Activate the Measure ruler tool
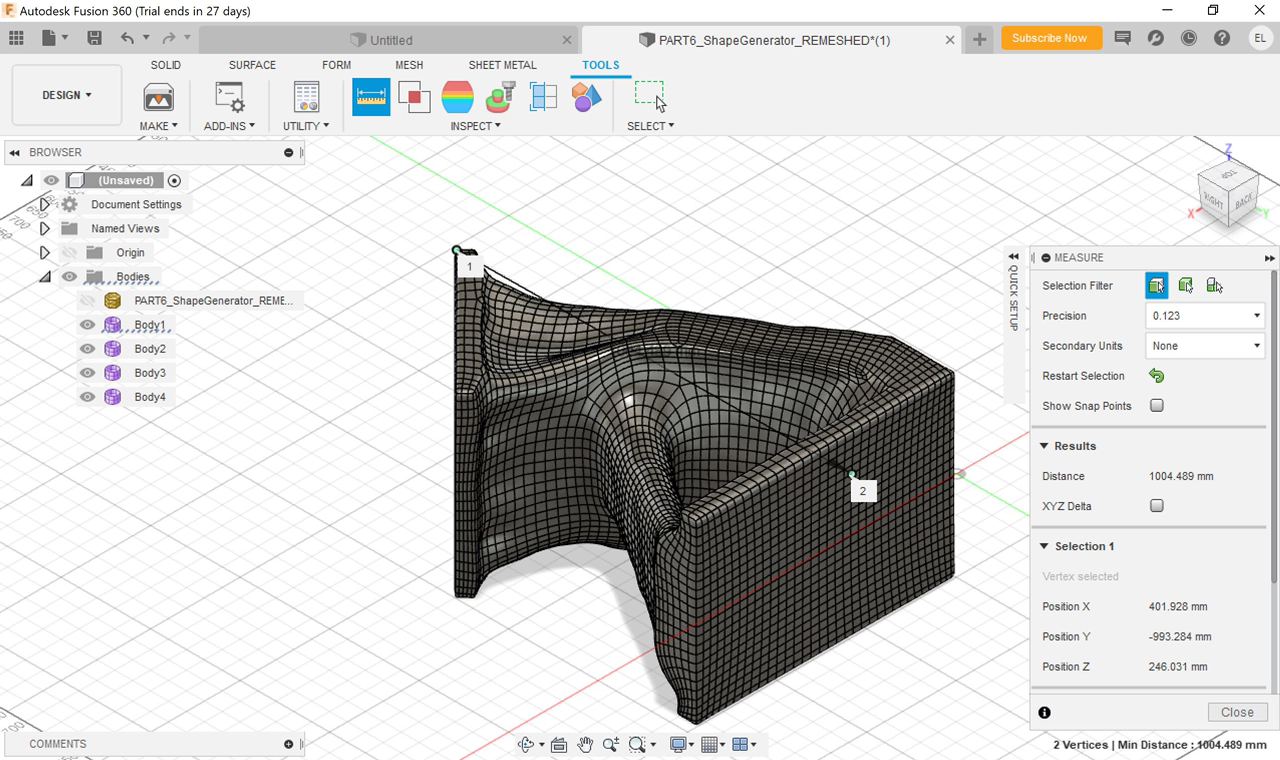1280x760 pixels. [371, 97]
